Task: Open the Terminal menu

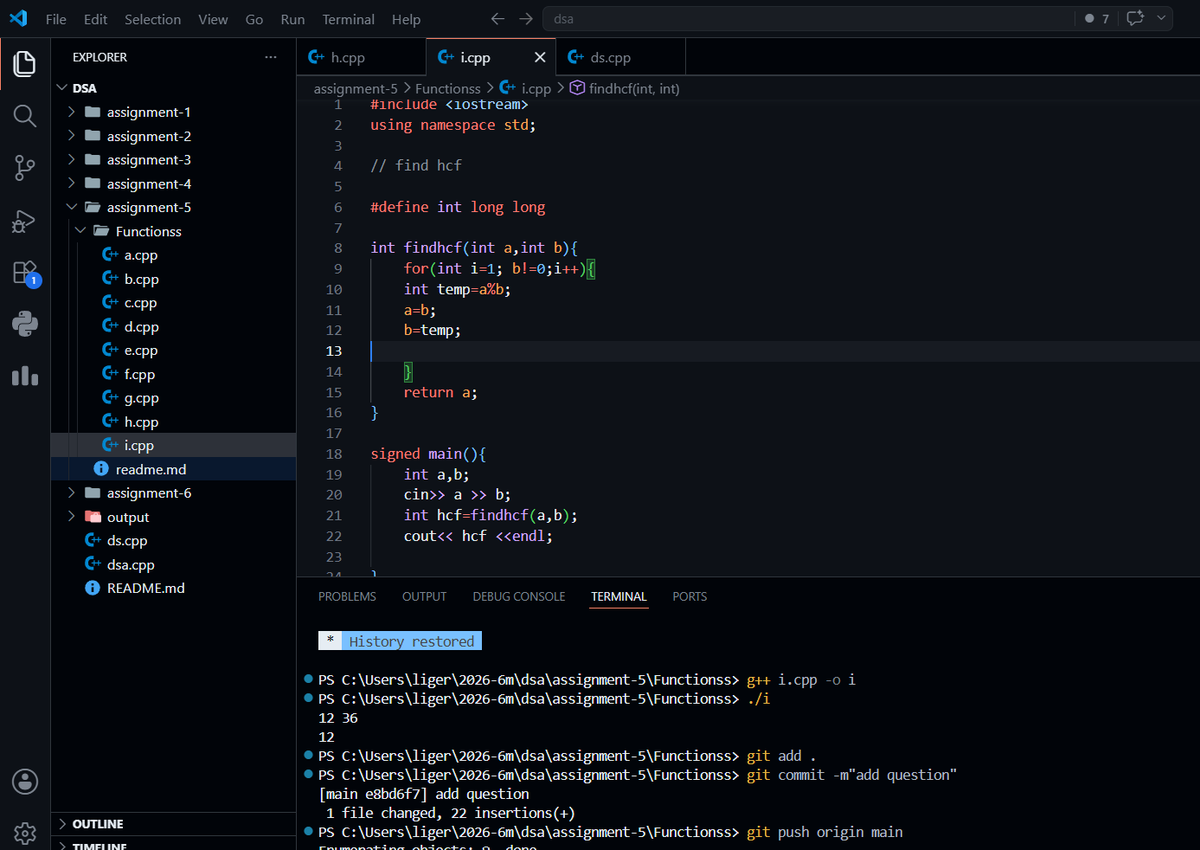Action: (x=349, y=19)
